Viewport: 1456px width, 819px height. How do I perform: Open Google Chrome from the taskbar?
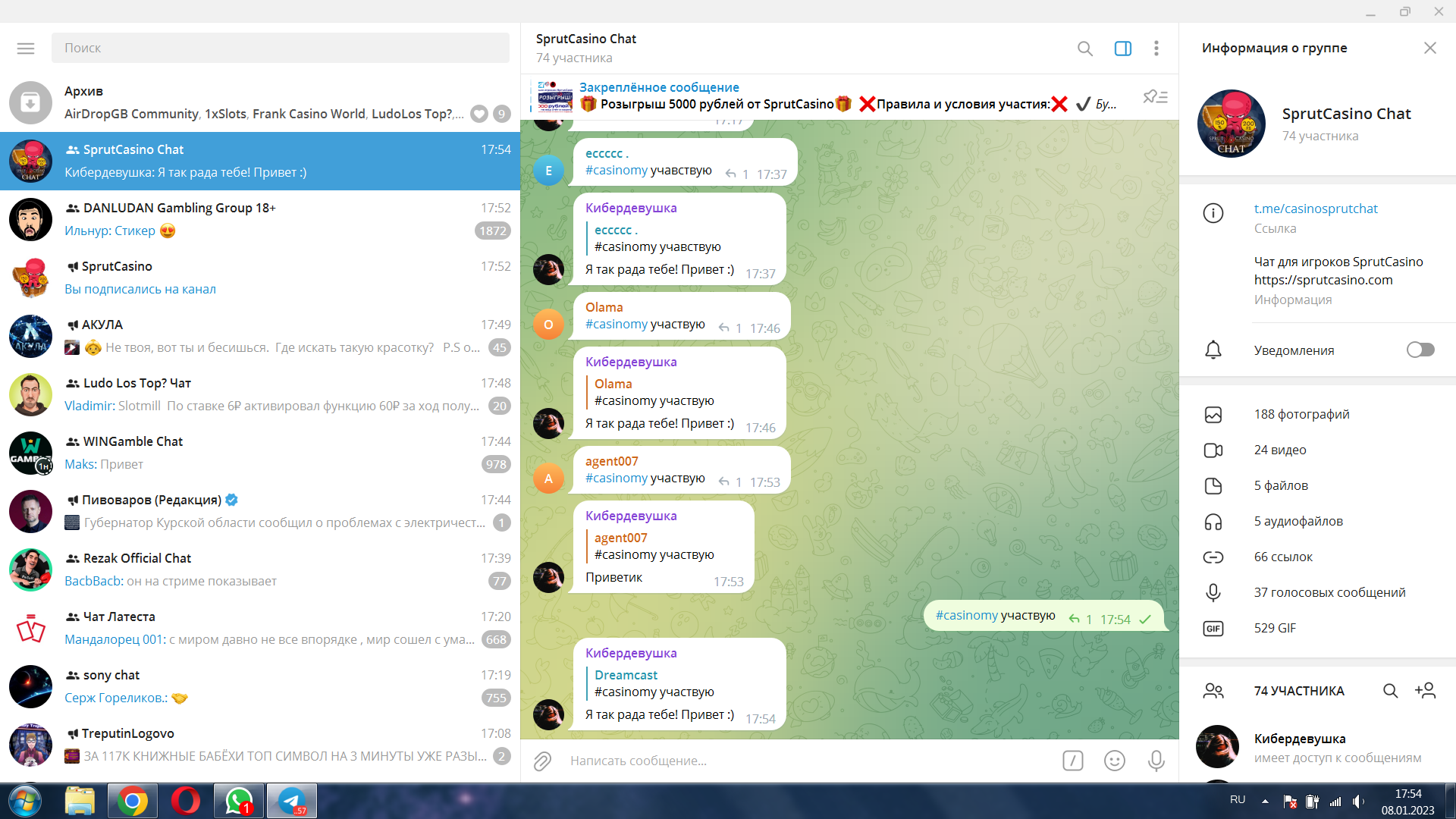(132, 801)
